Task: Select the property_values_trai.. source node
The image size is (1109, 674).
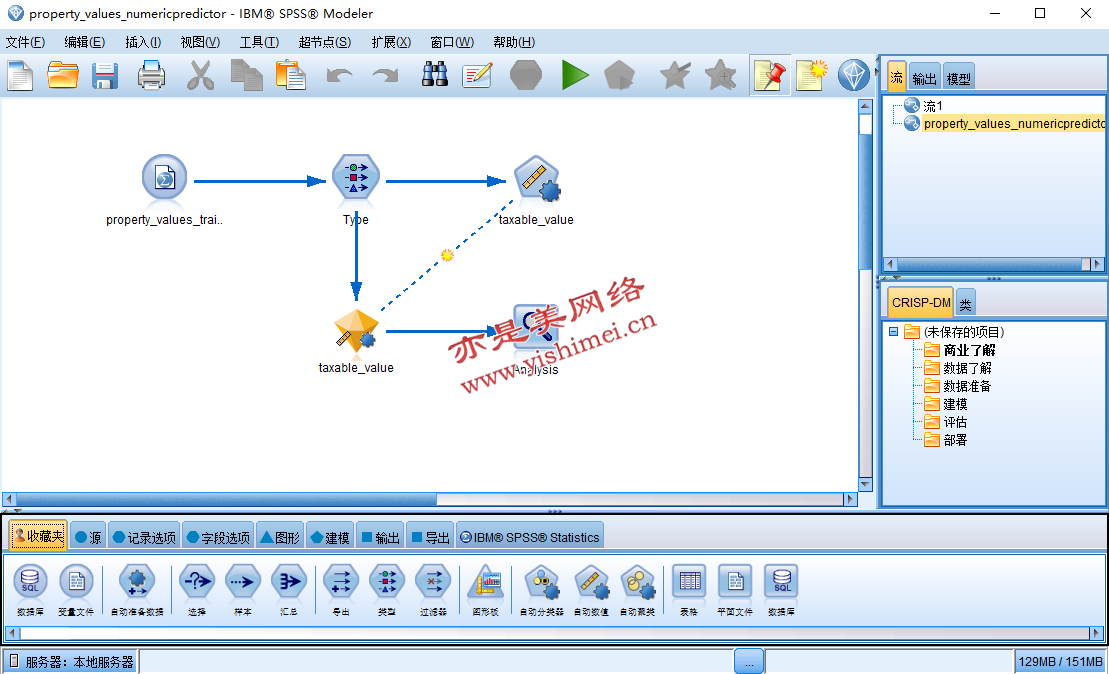Action: coord(164,178)
